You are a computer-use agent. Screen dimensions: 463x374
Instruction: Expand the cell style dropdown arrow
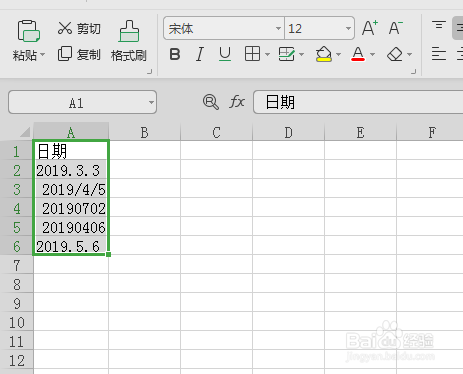(302, 54)
